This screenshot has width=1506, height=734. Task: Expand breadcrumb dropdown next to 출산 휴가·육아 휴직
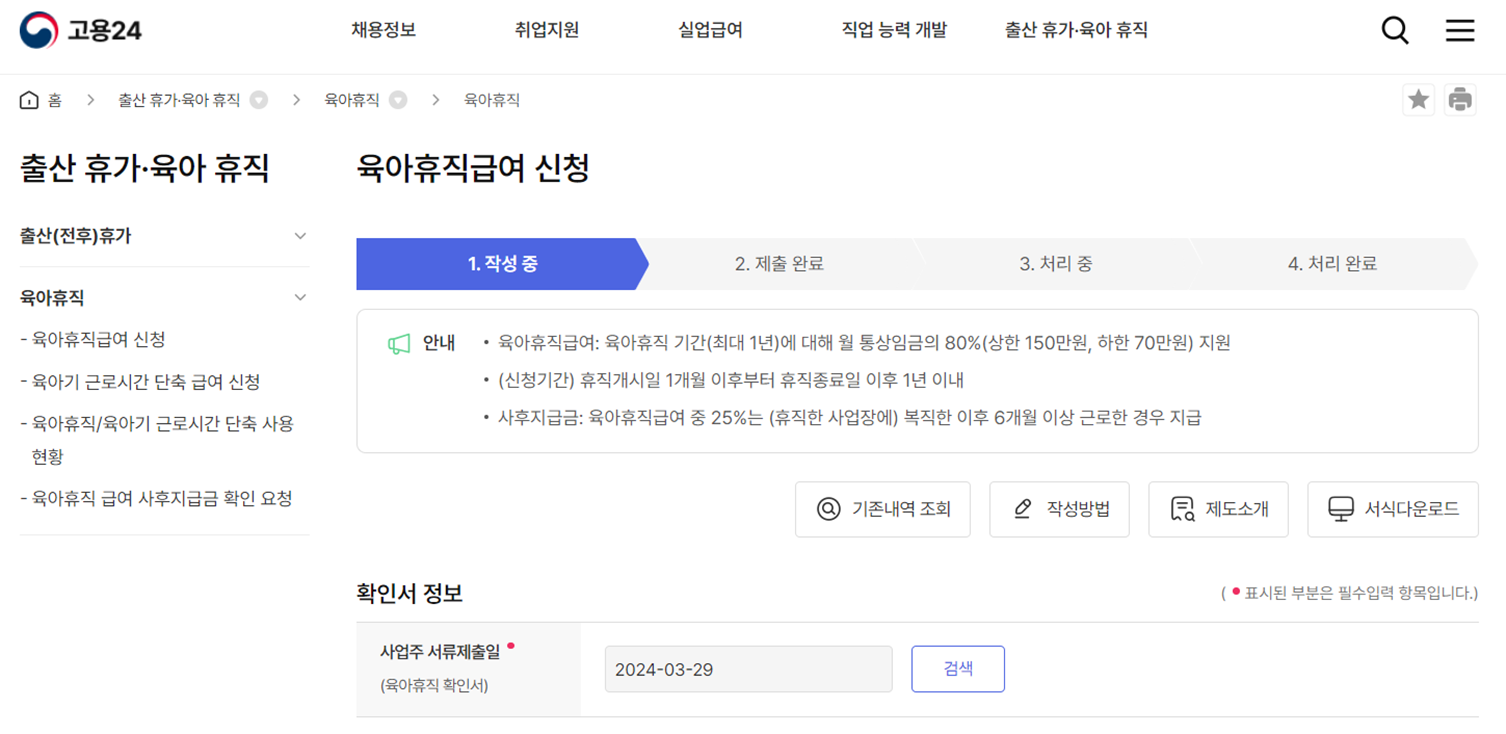259,100
